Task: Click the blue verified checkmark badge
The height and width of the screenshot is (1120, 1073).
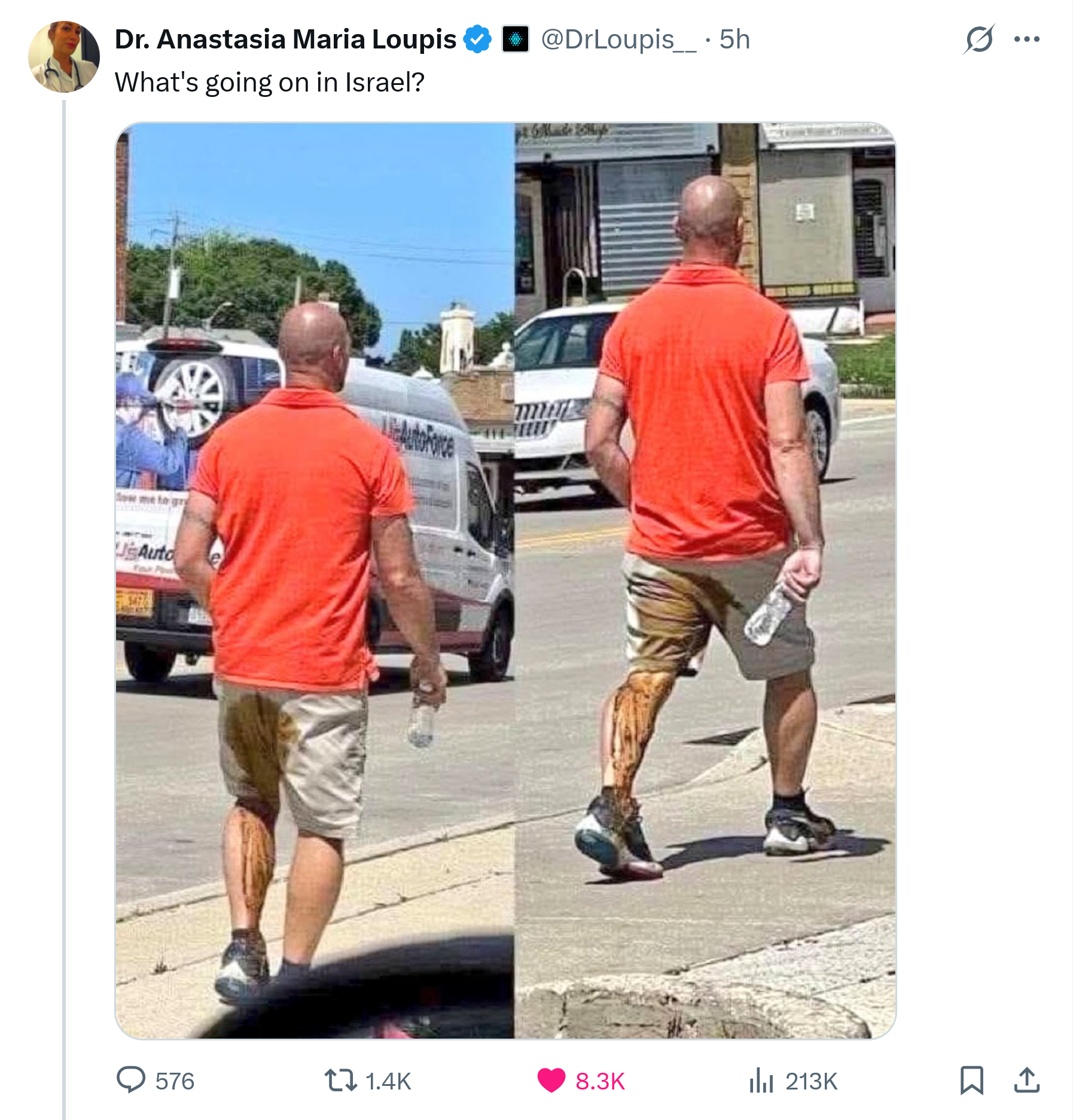Action: pyautogui.click(x=478, y=39)
